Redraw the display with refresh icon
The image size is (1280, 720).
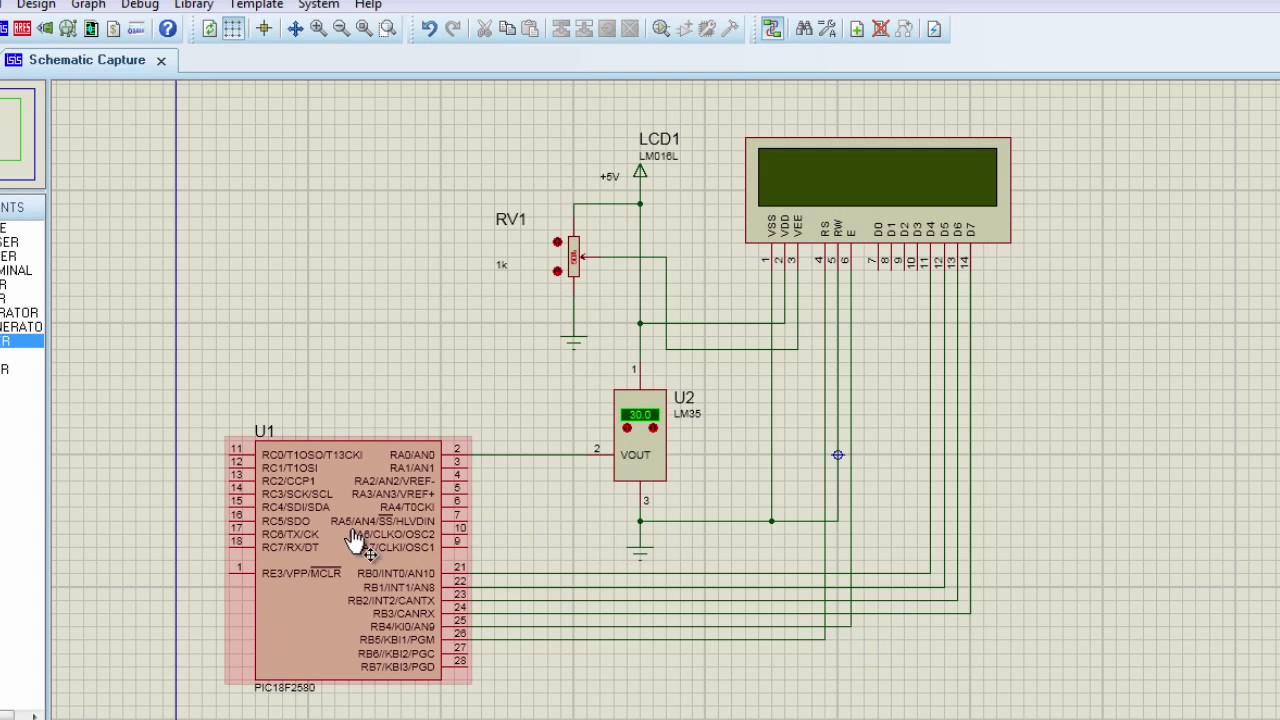coord(209,29)
